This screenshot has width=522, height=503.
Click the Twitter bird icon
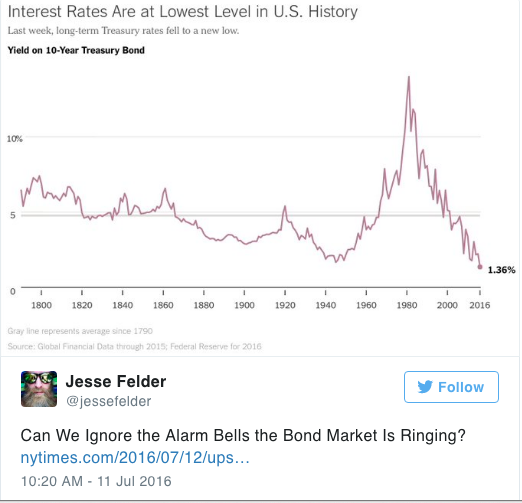click(x=425, y=387)
